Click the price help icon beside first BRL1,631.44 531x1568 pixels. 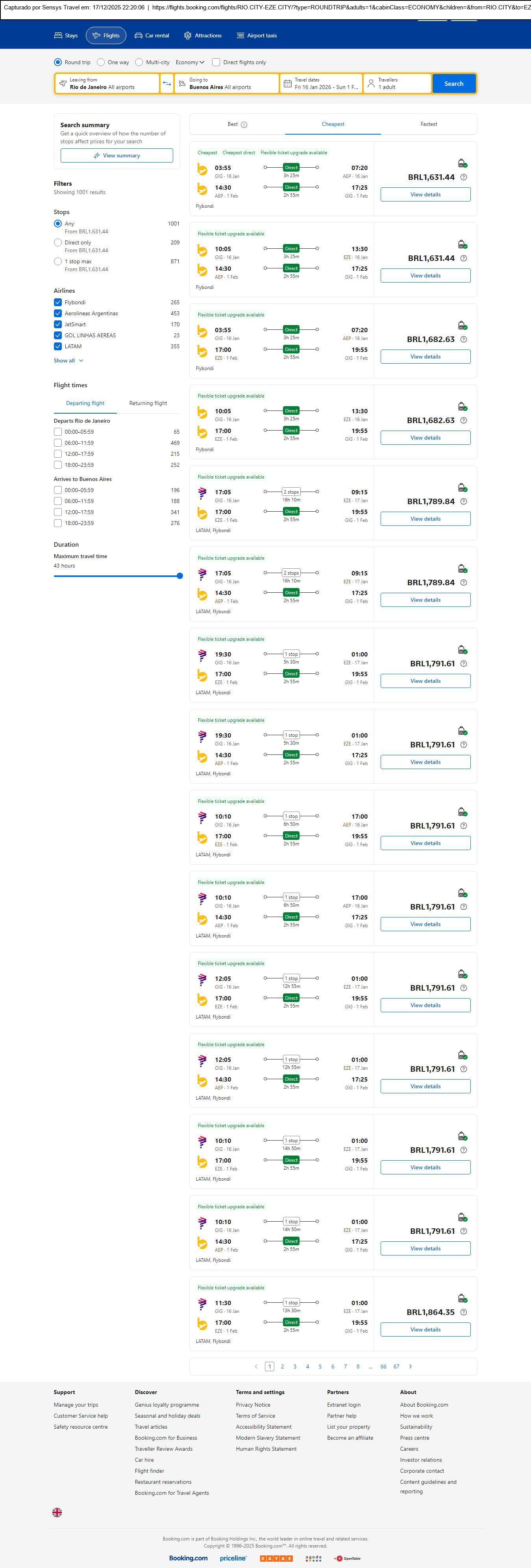coord(463,177)
